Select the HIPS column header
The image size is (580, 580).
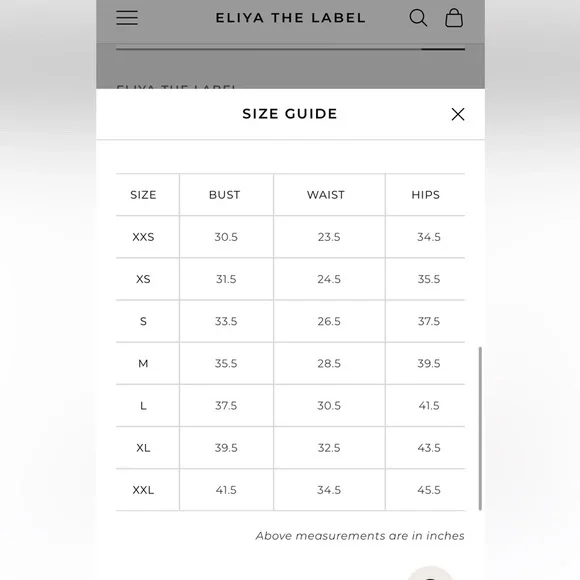425,195
